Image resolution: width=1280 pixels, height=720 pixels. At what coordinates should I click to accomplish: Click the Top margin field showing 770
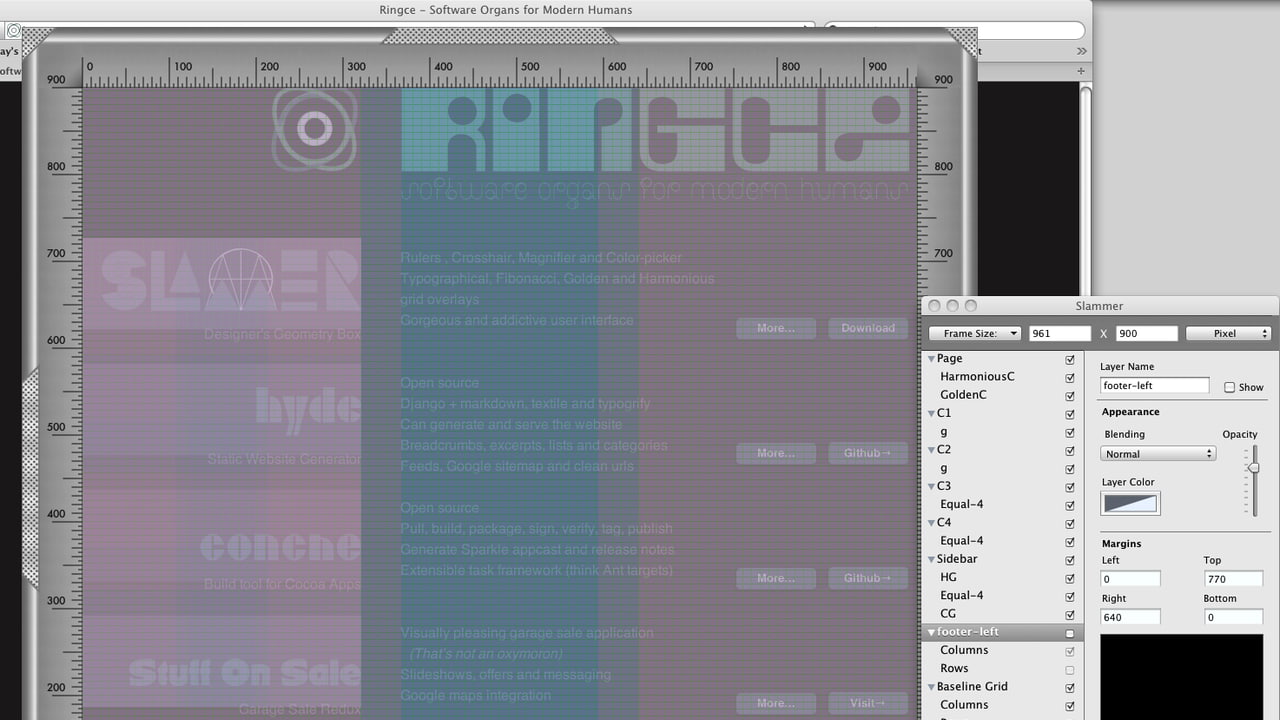(x=1233, y=579)
